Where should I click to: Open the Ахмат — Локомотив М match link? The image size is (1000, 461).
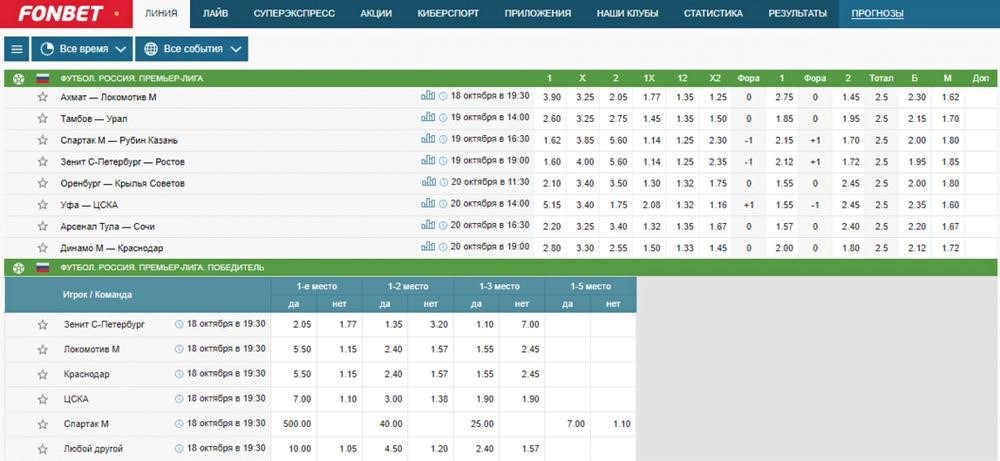click(108, 98)
